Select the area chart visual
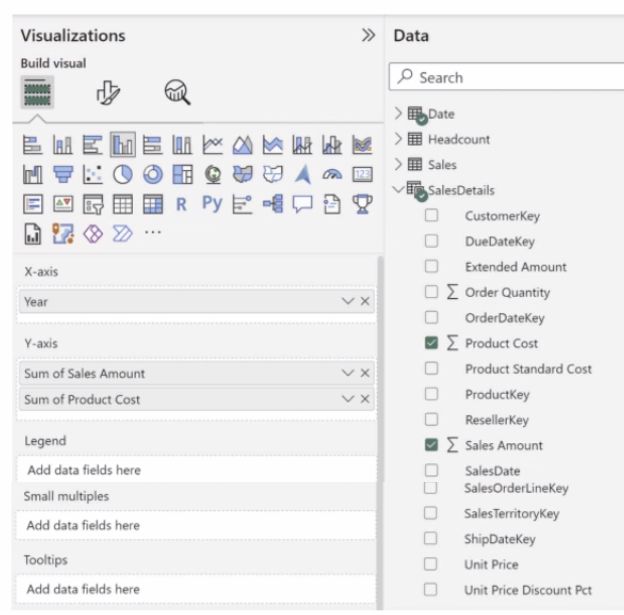This screenshot has height=615, width=624. click(x=242, y=144)
